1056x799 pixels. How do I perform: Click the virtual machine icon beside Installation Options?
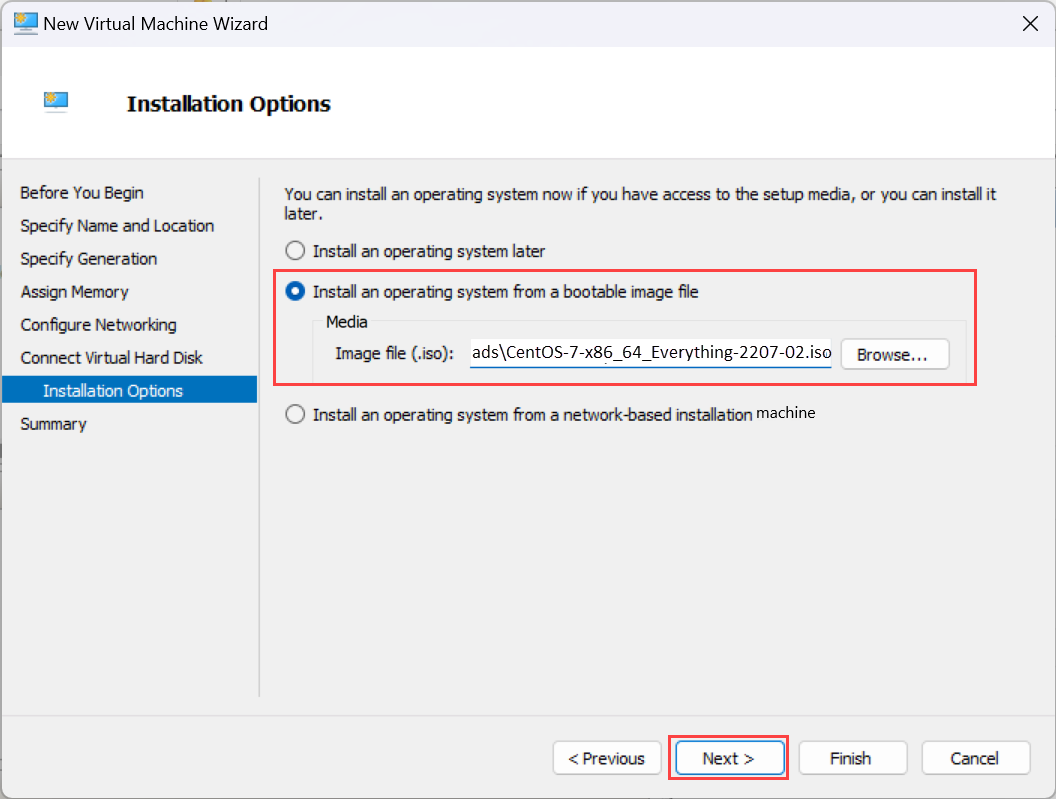pos(56,101)
